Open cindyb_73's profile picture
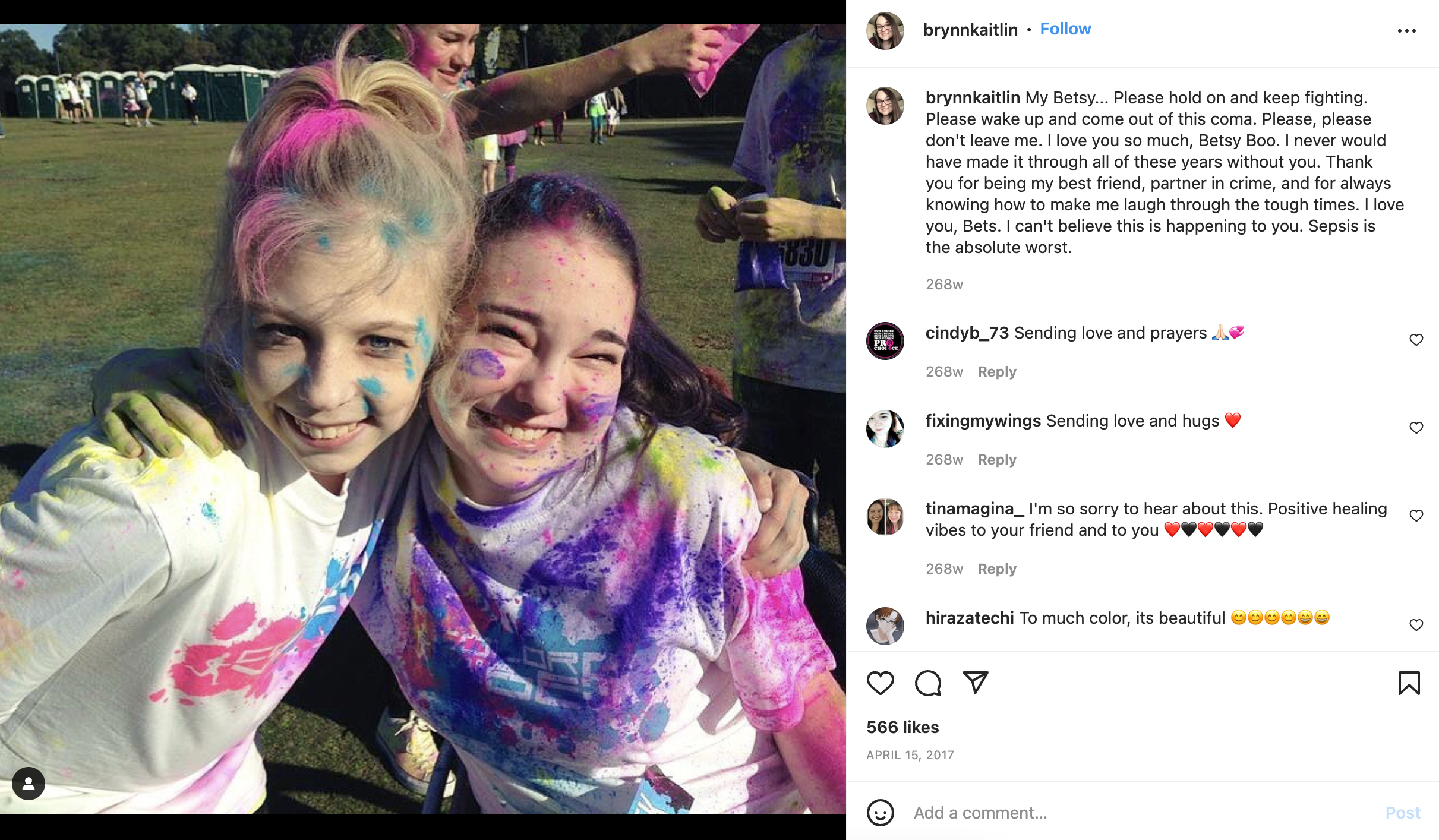The height and width of the screenshot is (840, 1439). [885, 341]
